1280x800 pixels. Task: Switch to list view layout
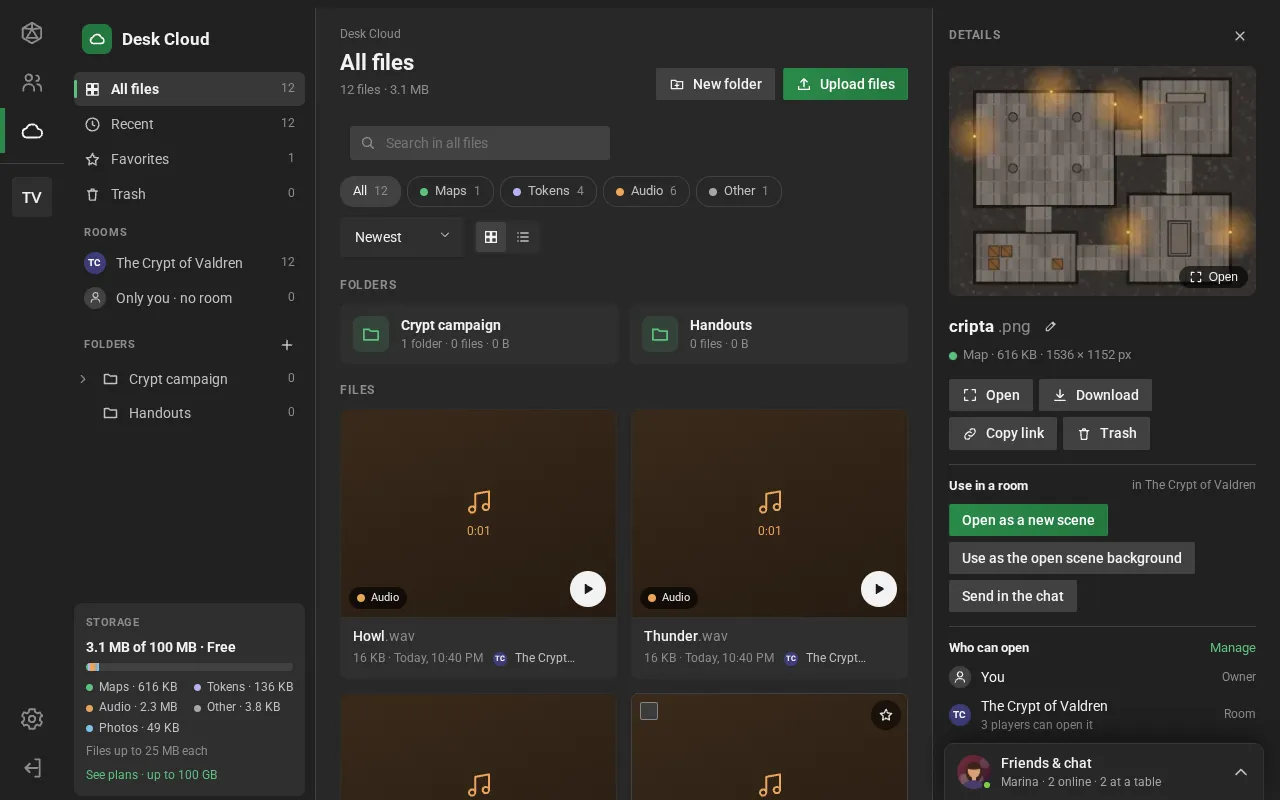[x=523, y=237]
